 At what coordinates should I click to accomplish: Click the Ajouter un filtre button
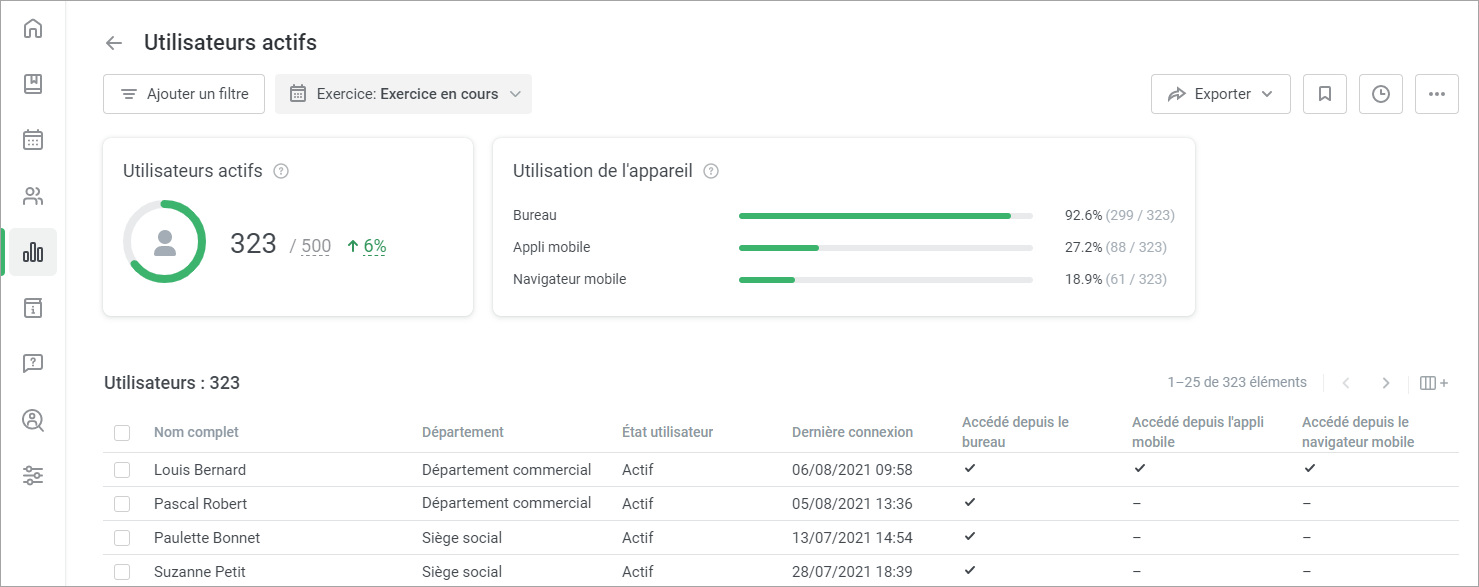tap(184, 93)
